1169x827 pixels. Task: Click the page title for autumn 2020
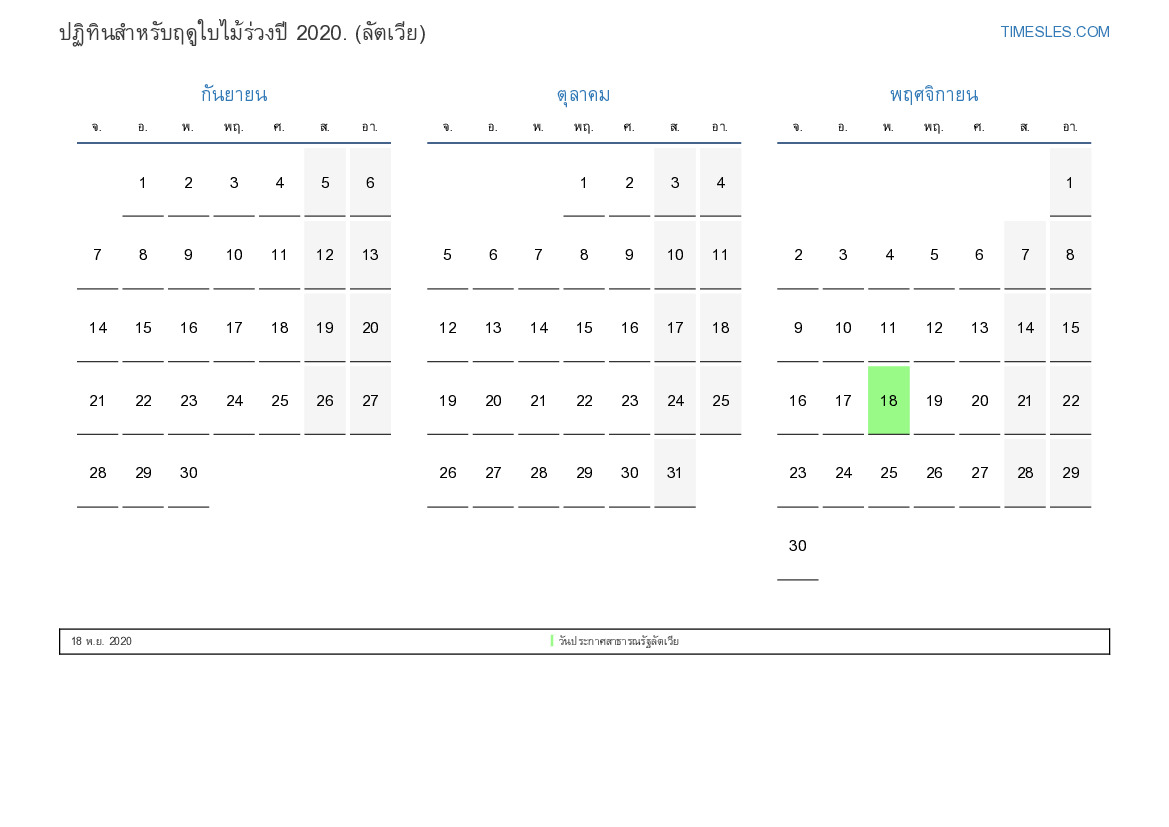click(x=242, y=33)
